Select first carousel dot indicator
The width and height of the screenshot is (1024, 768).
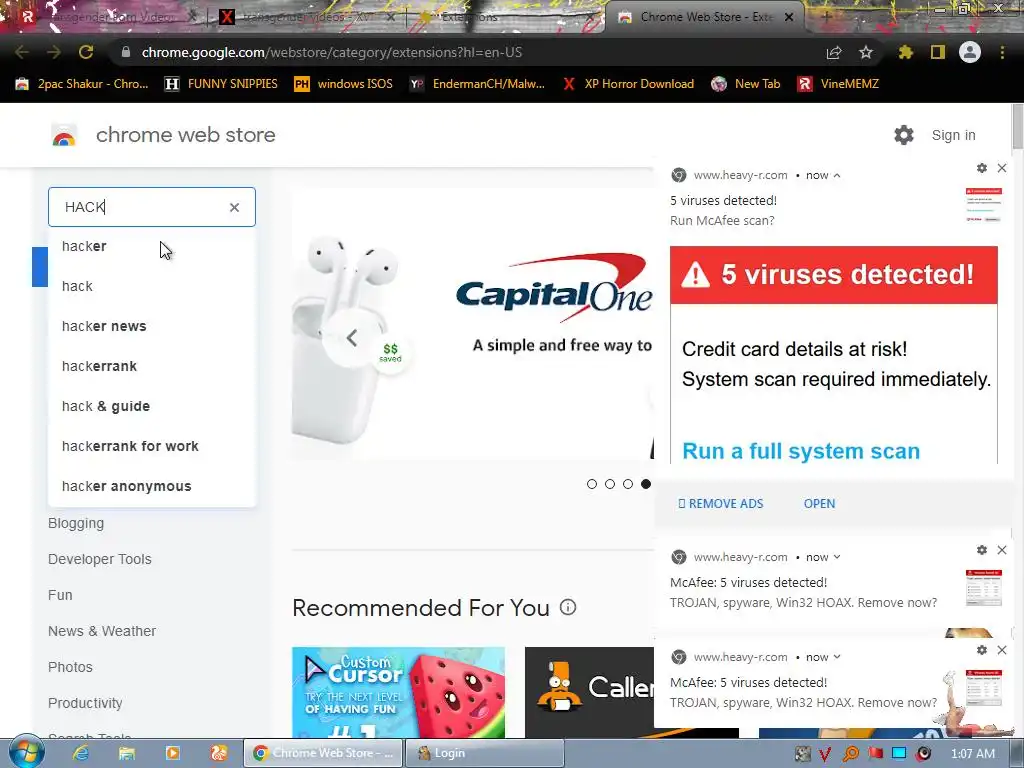[x=592, y=484]
